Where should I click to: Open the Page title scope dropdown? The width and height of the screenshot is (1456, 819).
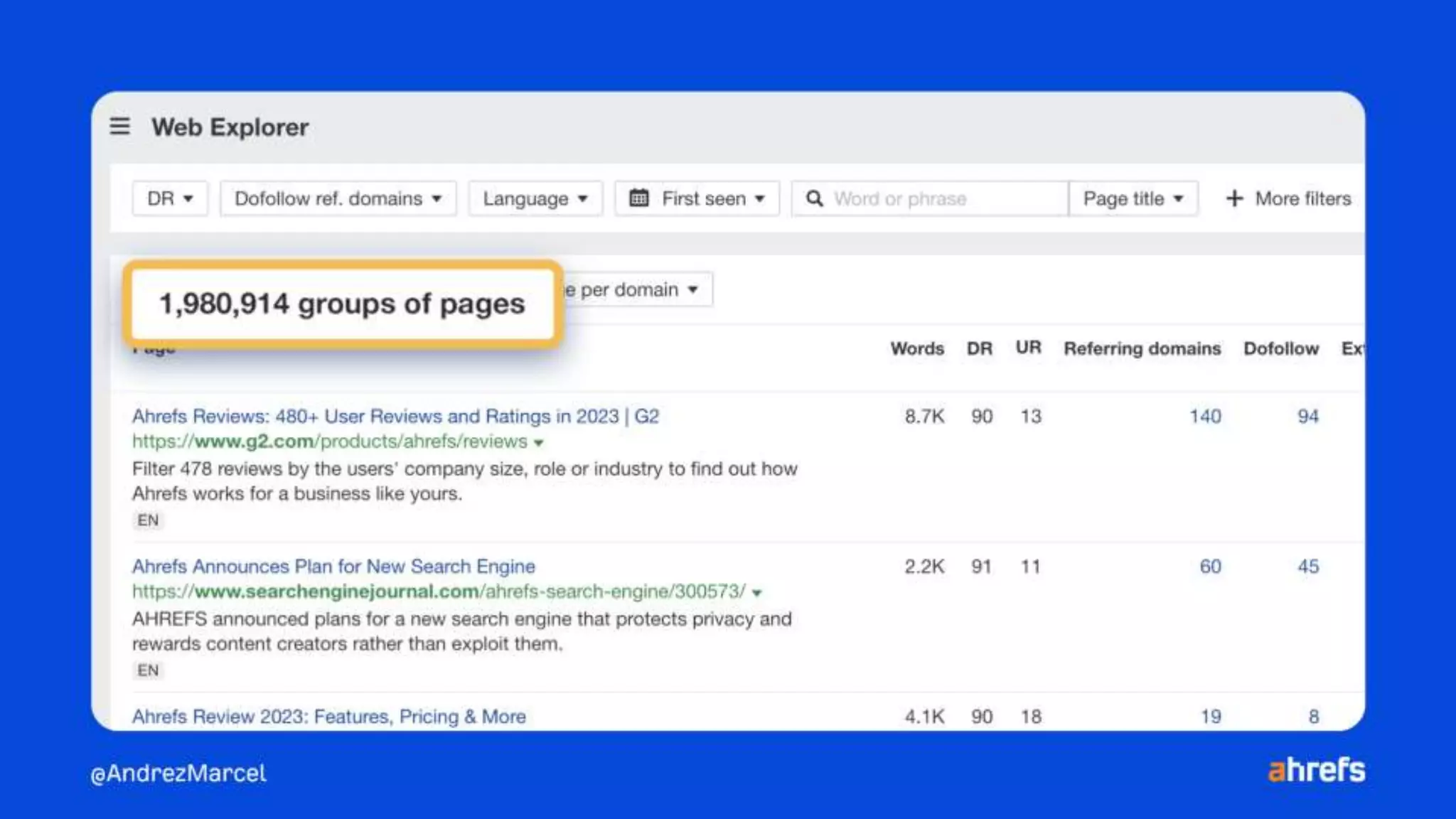tap(1133, 198)
